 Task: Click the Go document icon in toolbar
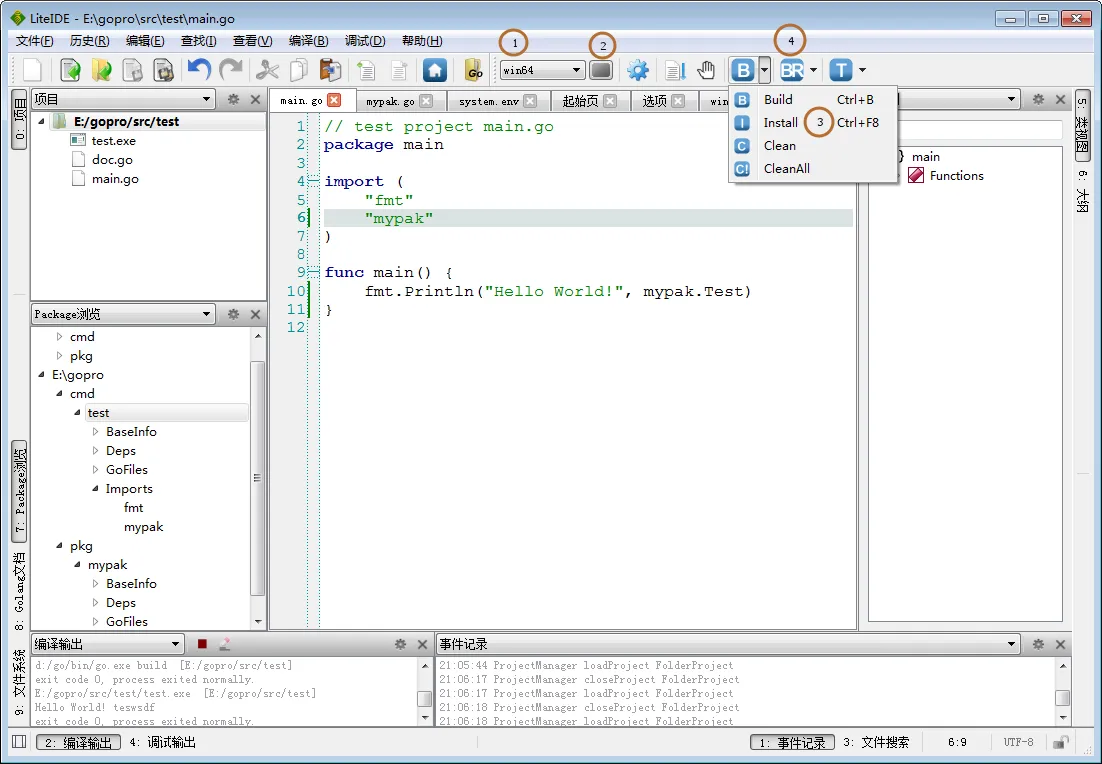[x=473, y=70]
